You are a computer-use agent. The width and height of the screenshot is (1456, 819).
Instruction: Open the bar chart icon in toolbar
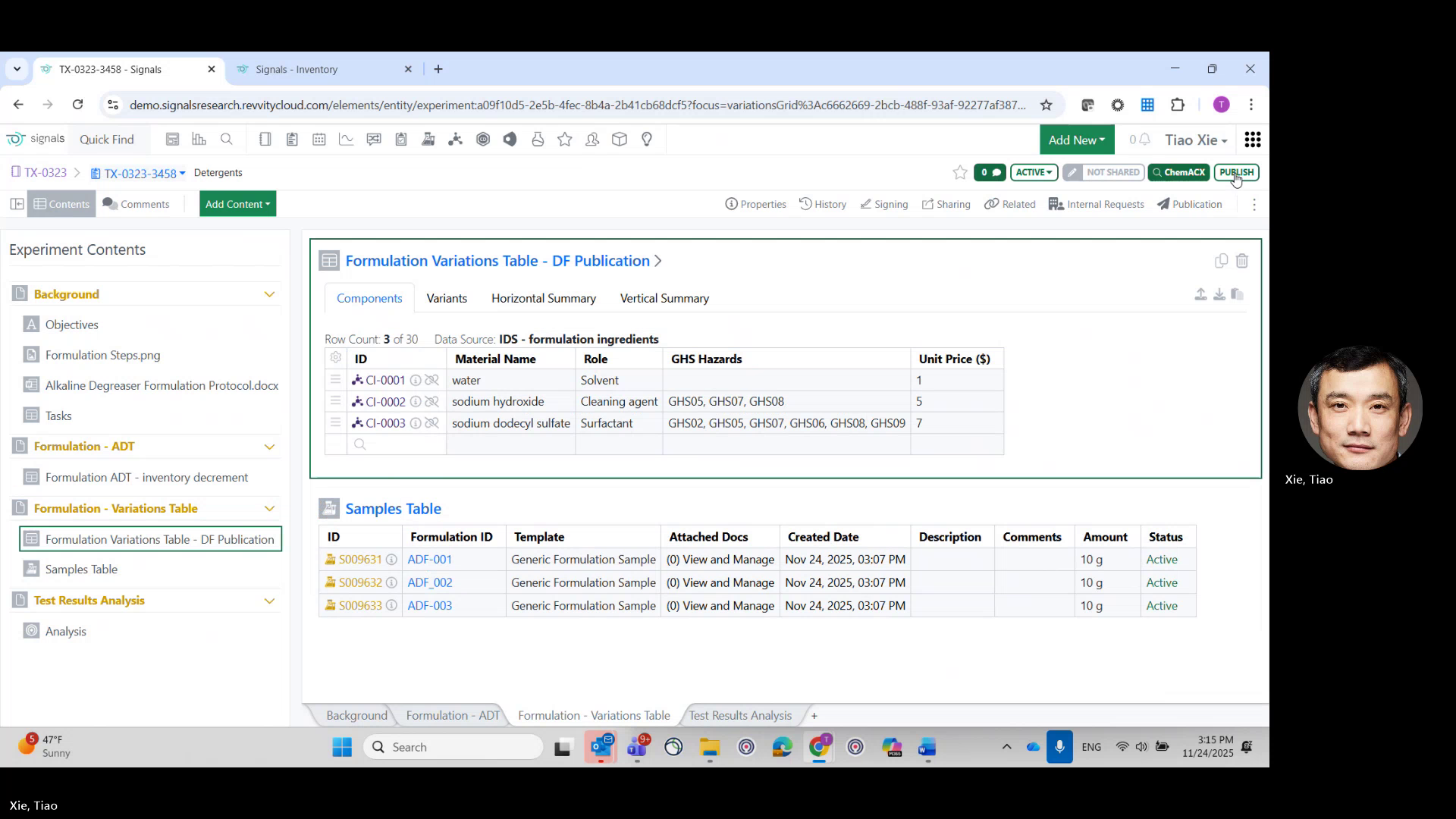pos(199,139)
